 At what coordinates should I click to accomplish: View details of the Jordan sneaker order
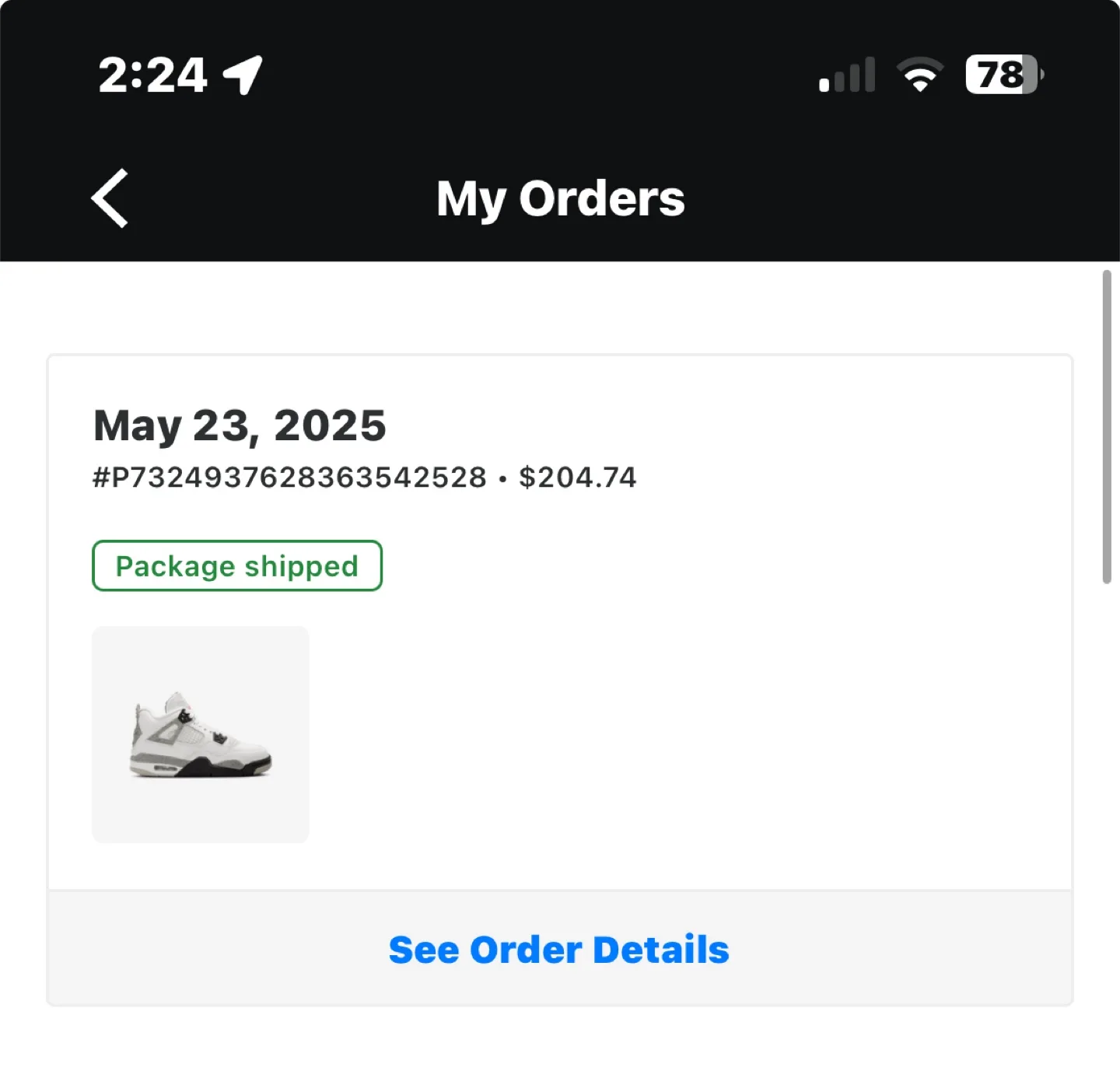pos(559,949)
